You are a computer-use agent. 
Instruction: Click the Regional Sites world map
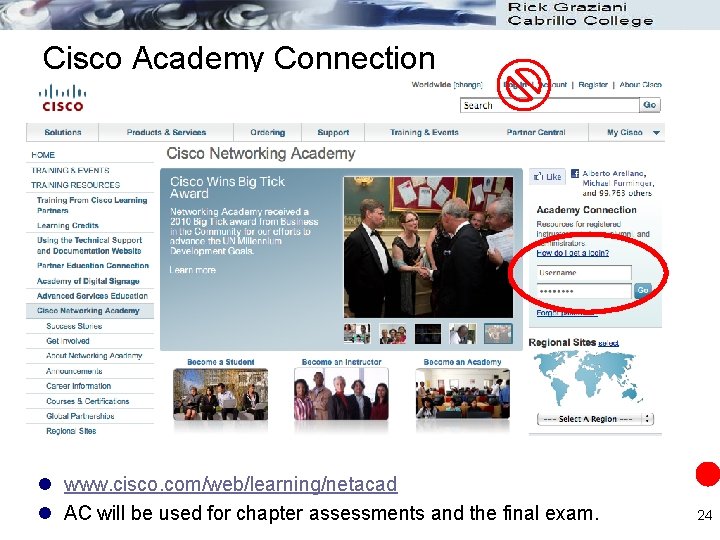coord(589,379)
